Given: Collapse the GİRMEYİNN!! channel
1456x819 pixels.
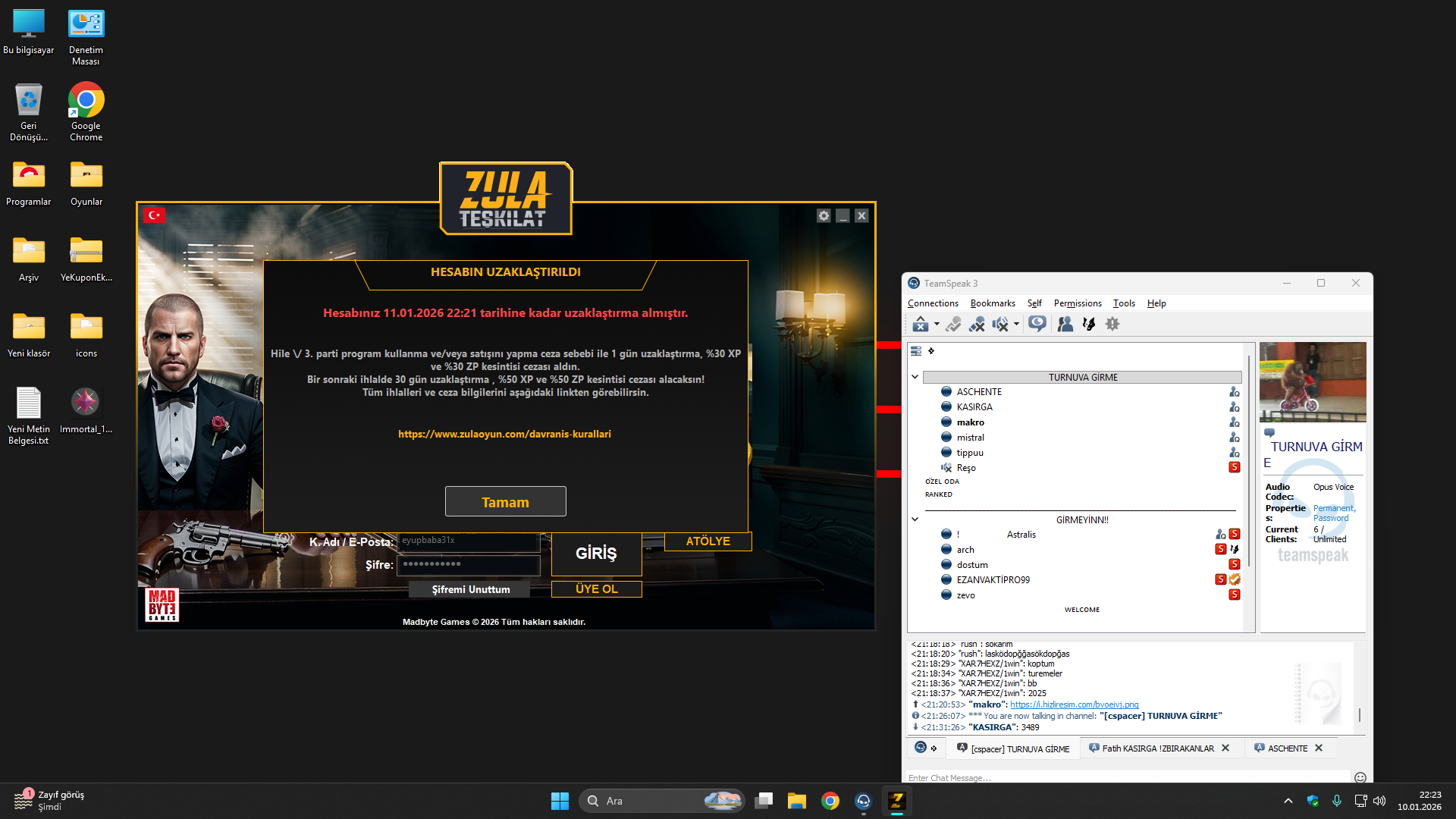Looking at the screenshot, I should point(915,519).
